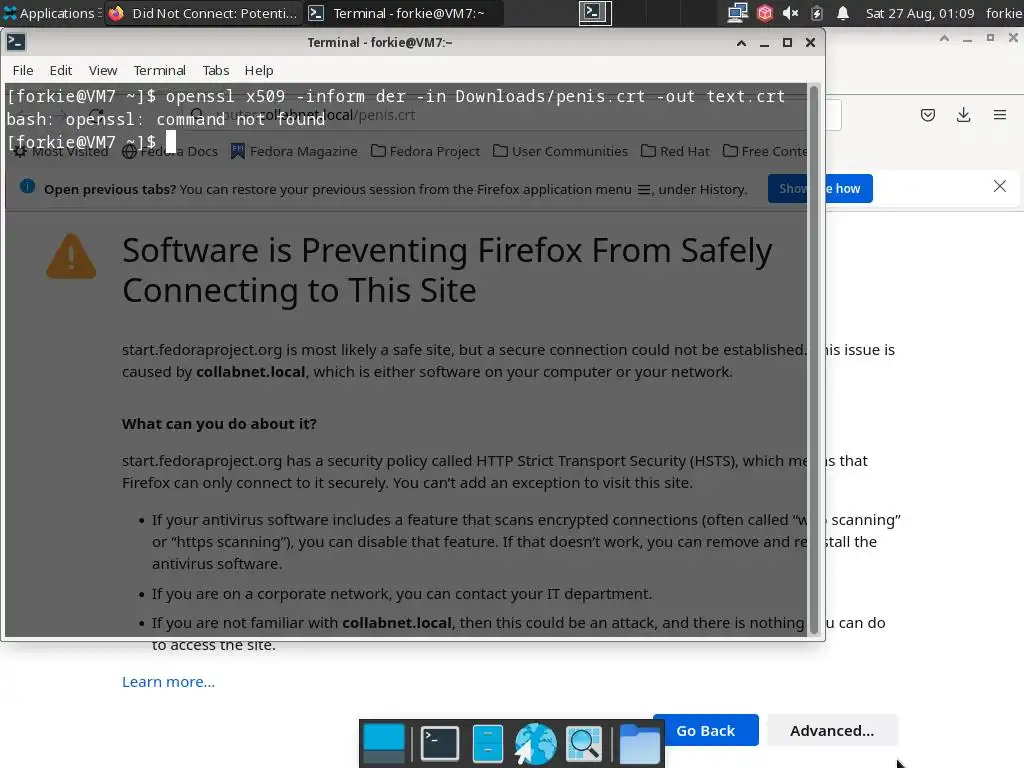Click the red package updater tray icon
The height and width of the screenshot is (768, 1024).
765,13
